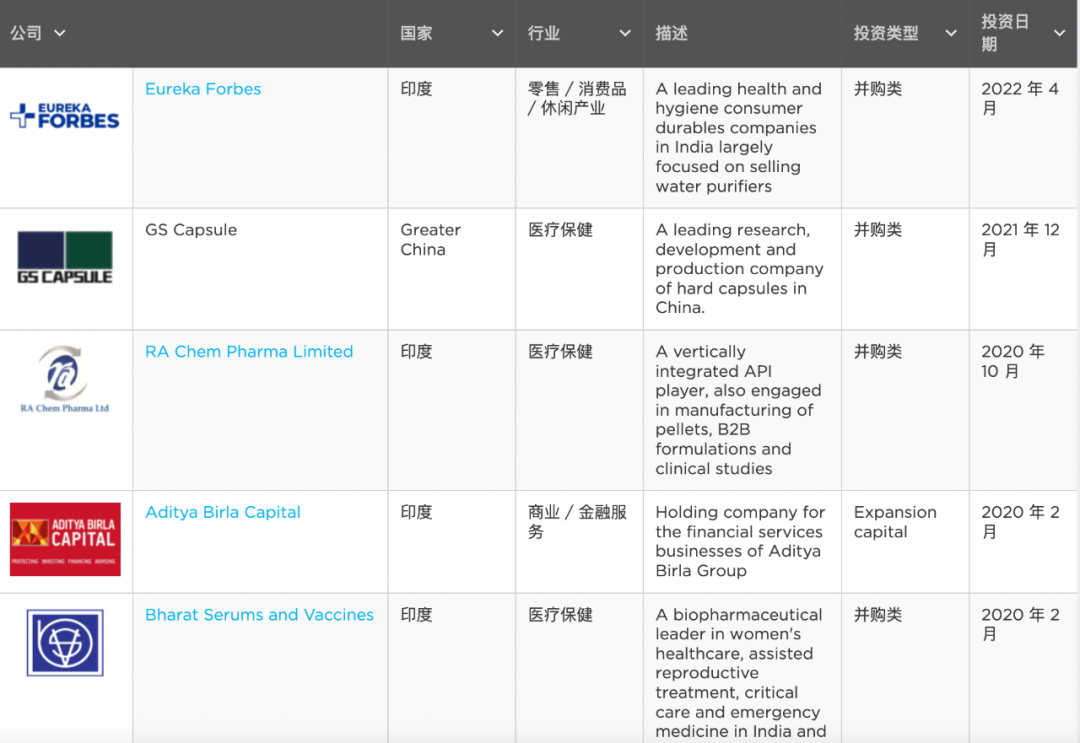
Task: Click the 国家 header label
Action: pos(417,33)
